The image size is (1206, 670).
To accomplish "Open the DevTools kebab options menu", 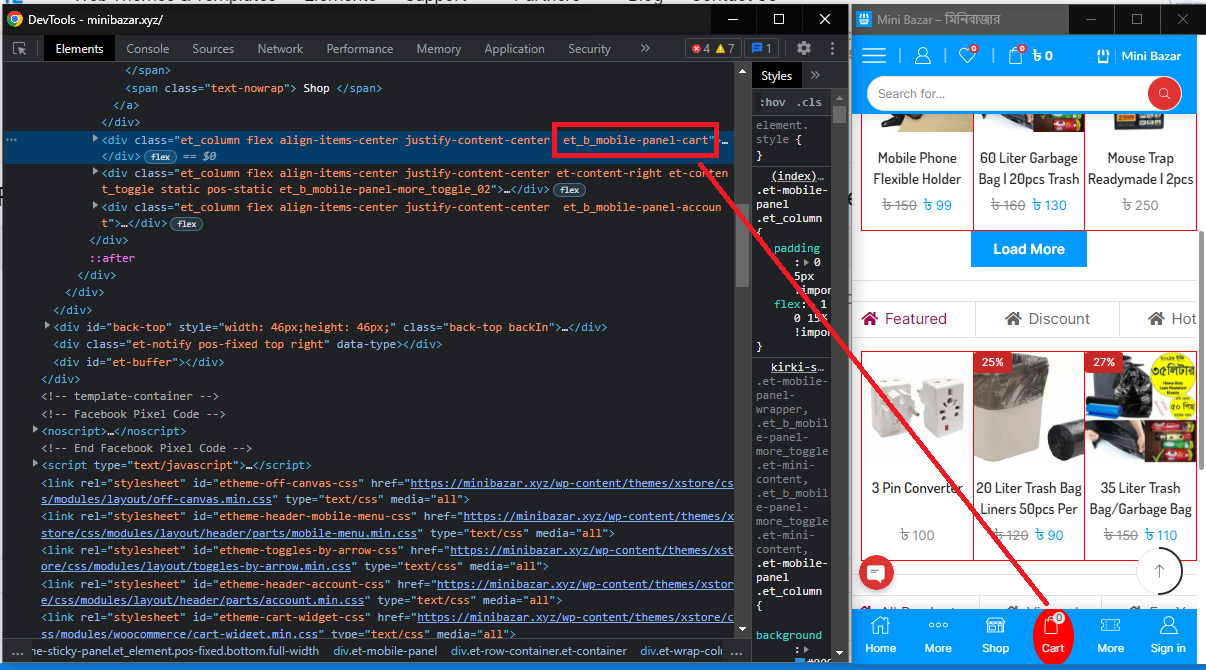I will pyautogui.click(x=831, y=48).
